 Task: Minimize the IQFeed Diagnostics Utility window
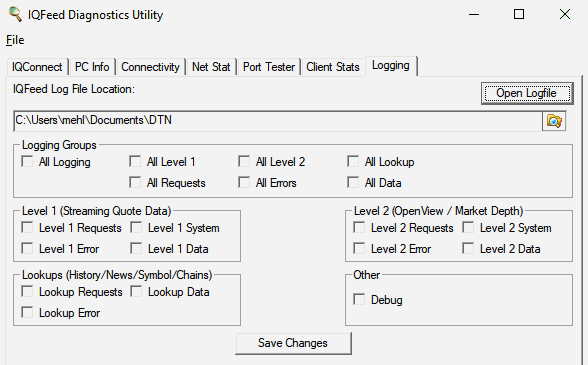click(x=474, y=15)
